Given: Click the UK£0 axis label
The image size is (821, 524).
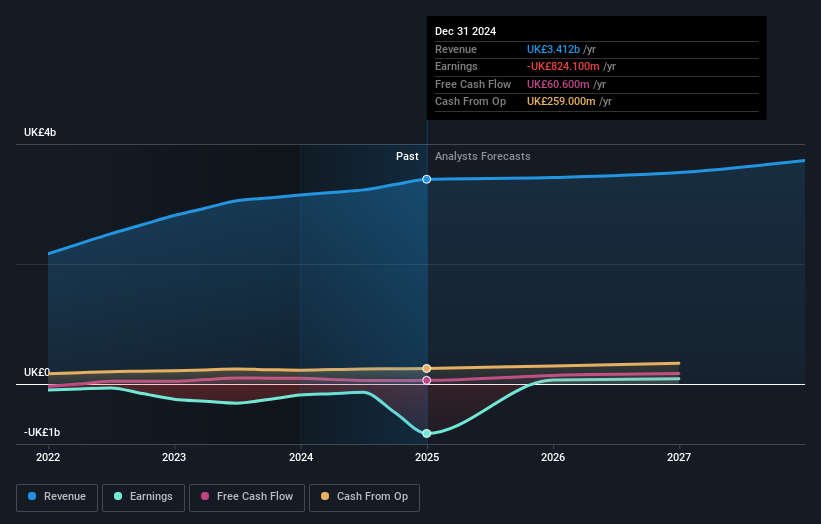Looking at the screenshot, I should point(37,372).
